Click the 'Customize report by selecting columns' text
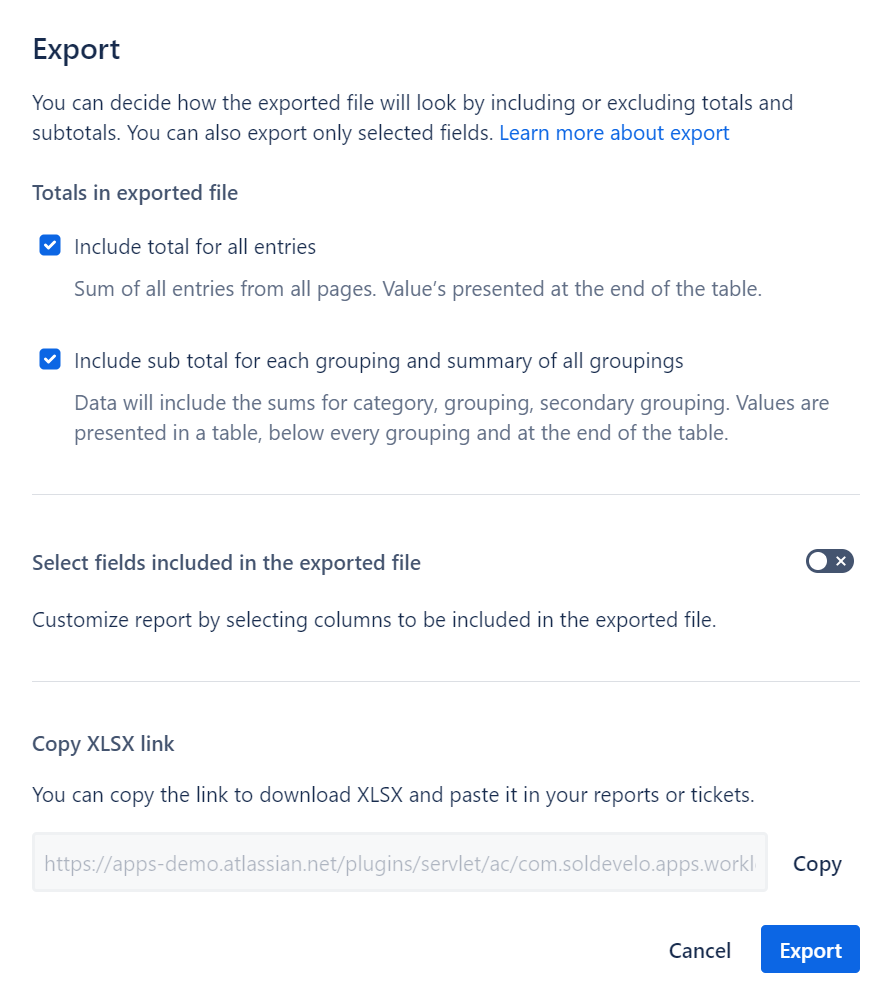The image size is (892, 1003). (374, 620)
